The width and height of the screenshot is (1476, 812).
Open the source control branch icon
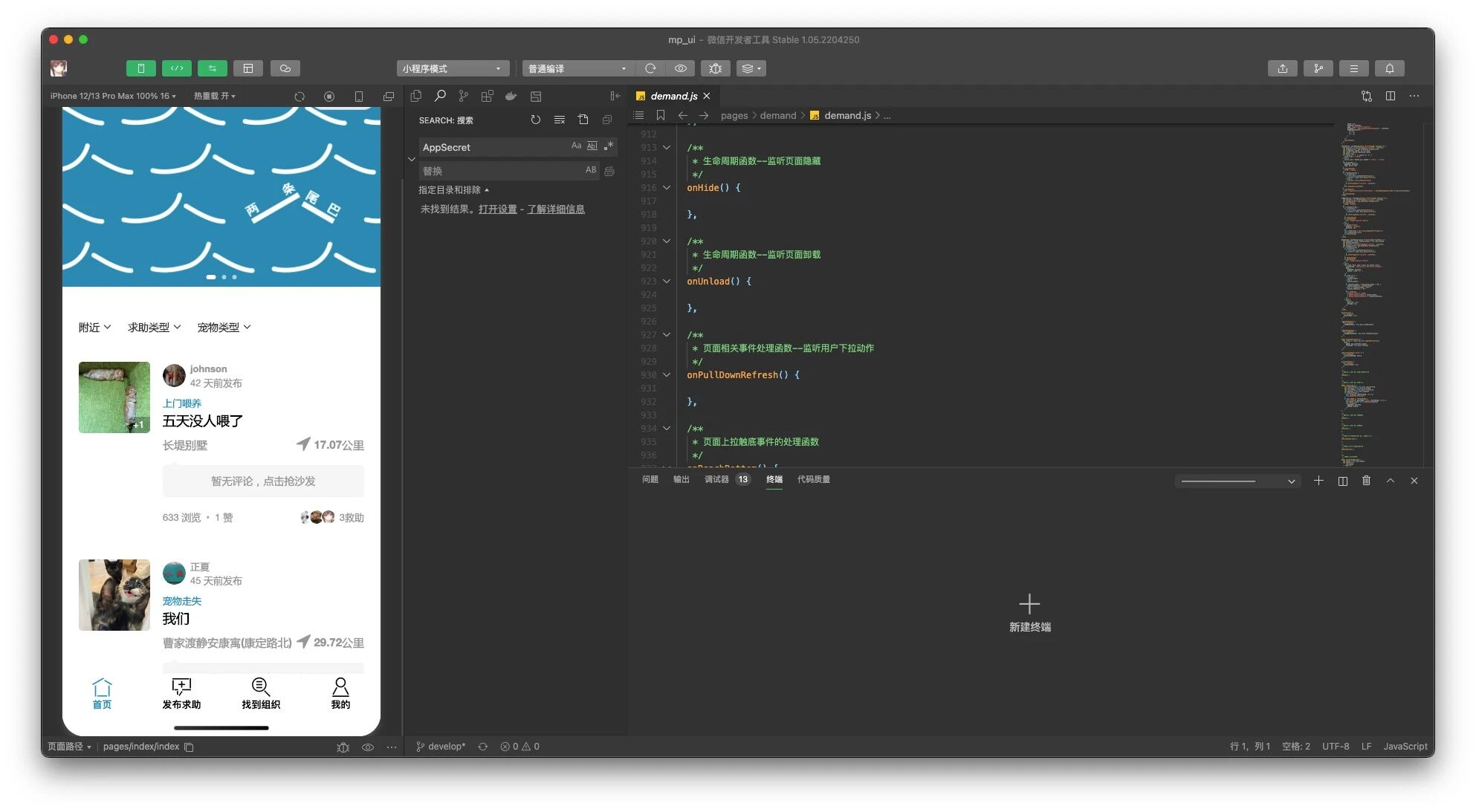pos(463,96)
